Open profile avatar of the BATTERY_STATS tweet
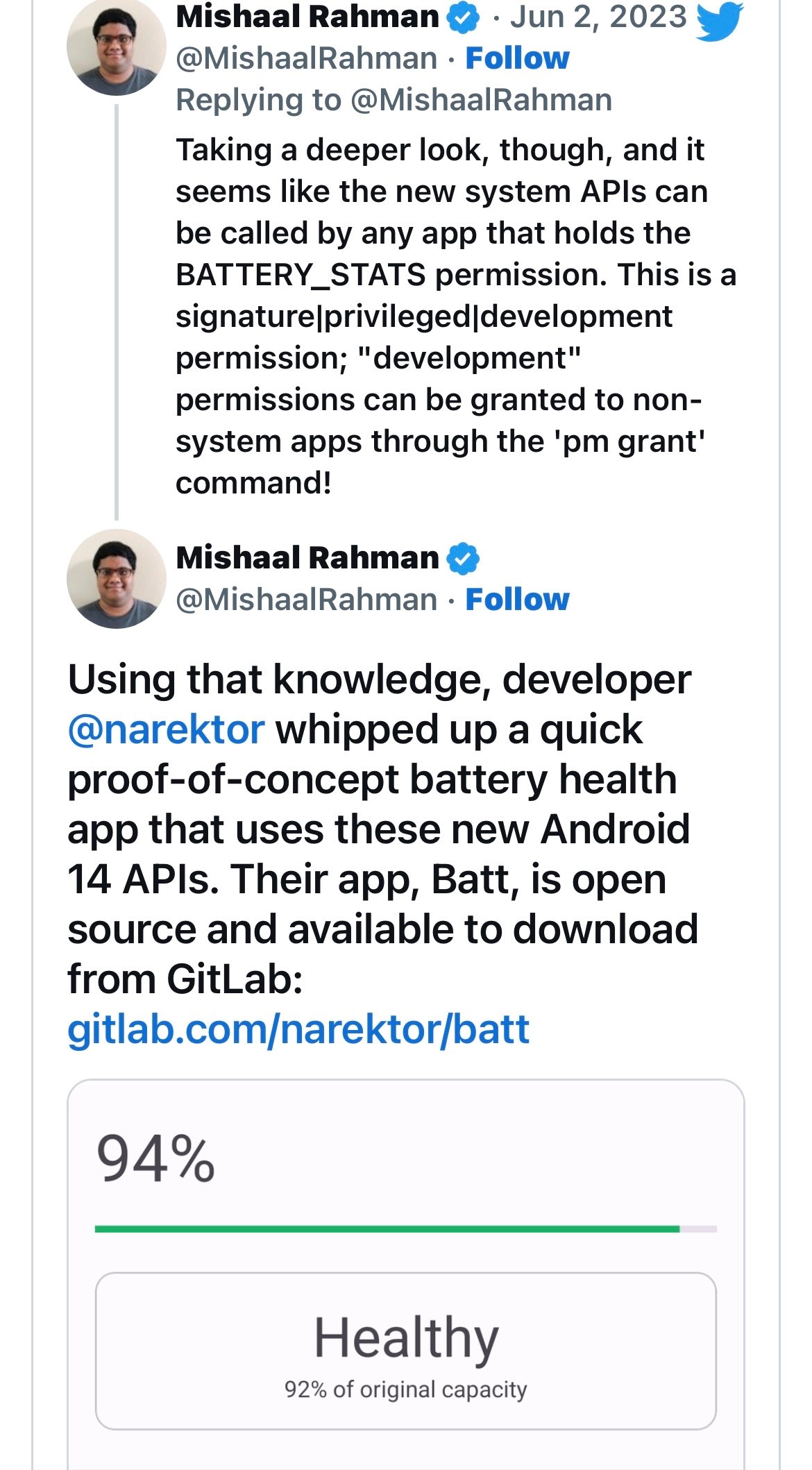Viewport: 812px width, 1470px height. click(116, 46)
